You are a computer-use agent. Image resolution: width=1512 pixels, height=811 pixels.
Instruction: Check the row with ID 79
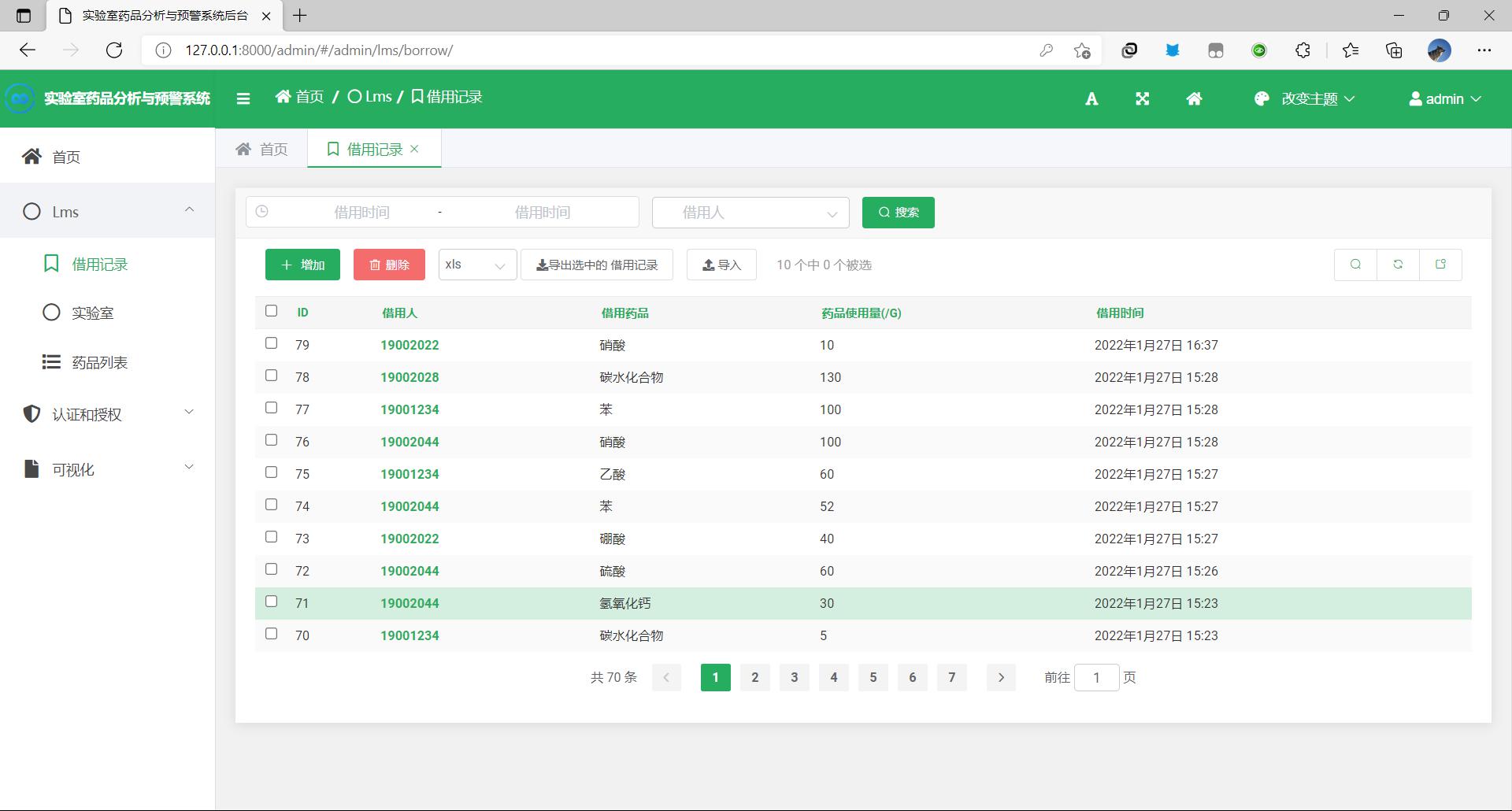pyautogui.click(x=271, y=343)
